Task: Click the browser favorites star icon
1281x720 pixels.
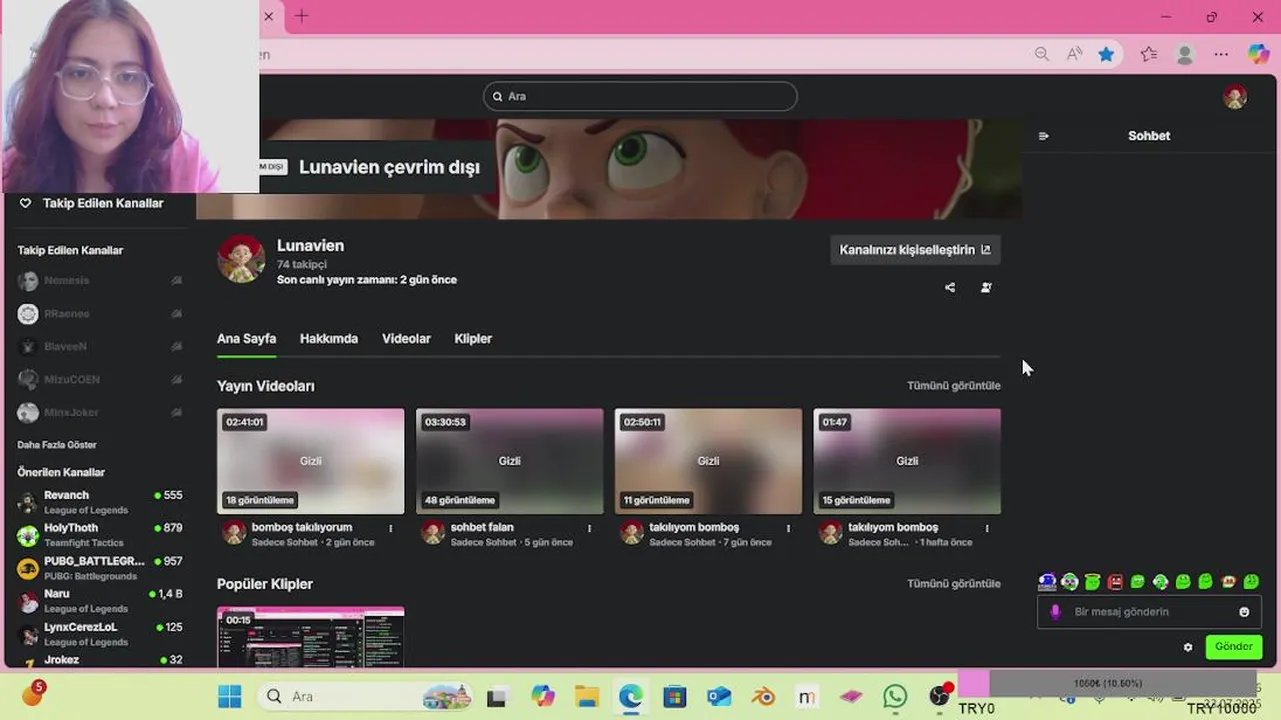Action: coord(1106,55)
